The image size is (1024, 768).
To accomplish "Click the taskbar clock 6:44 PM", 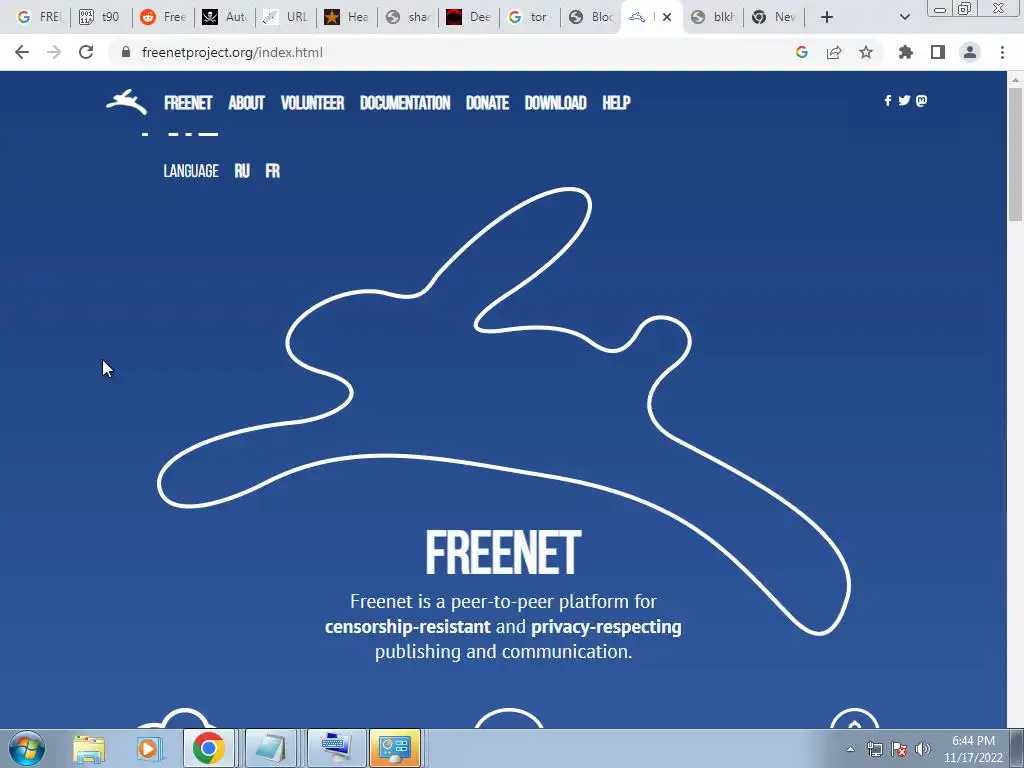I will [973, 741].
